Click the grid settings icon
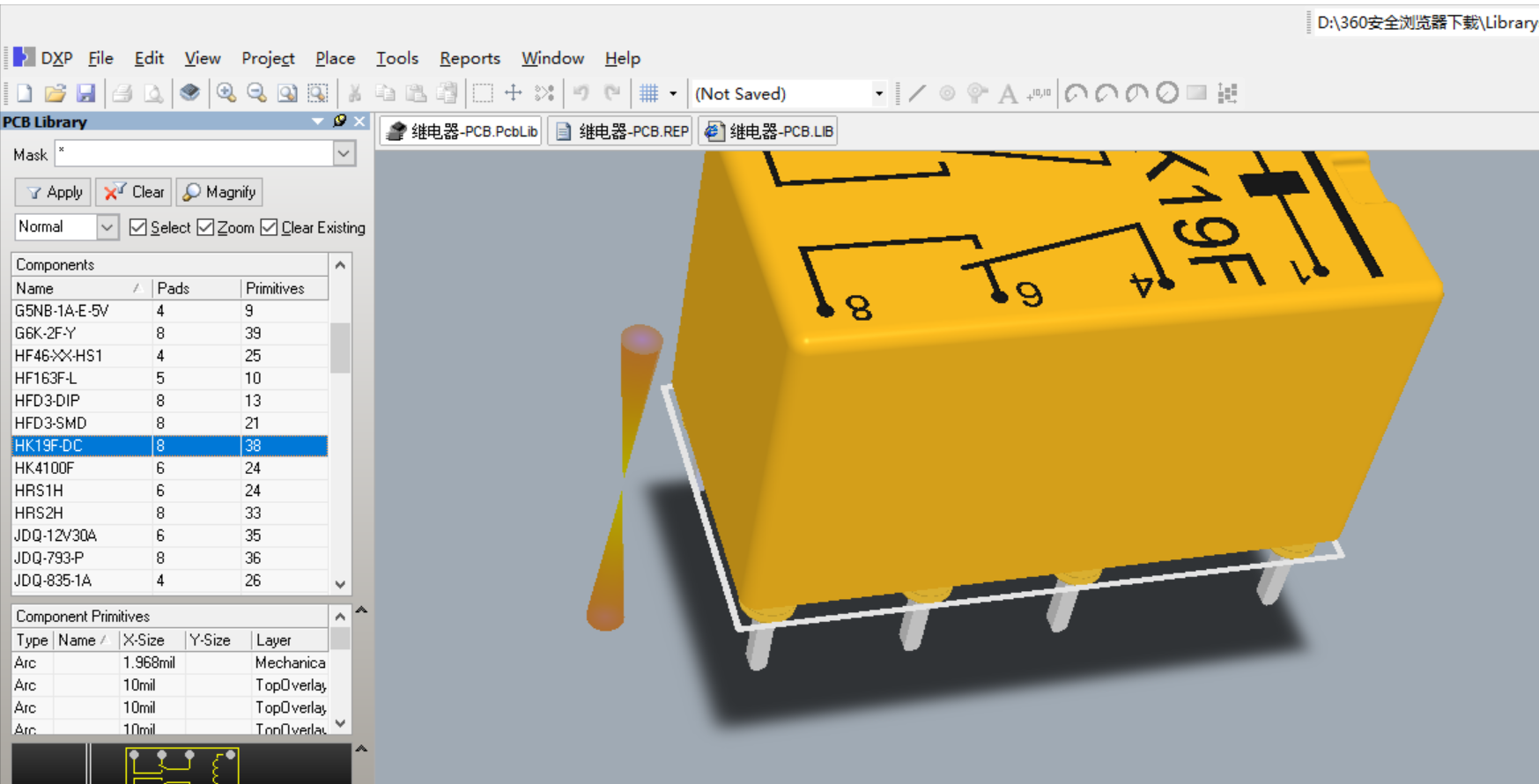This screenshot has width=1539, height=784. [649, 93]
